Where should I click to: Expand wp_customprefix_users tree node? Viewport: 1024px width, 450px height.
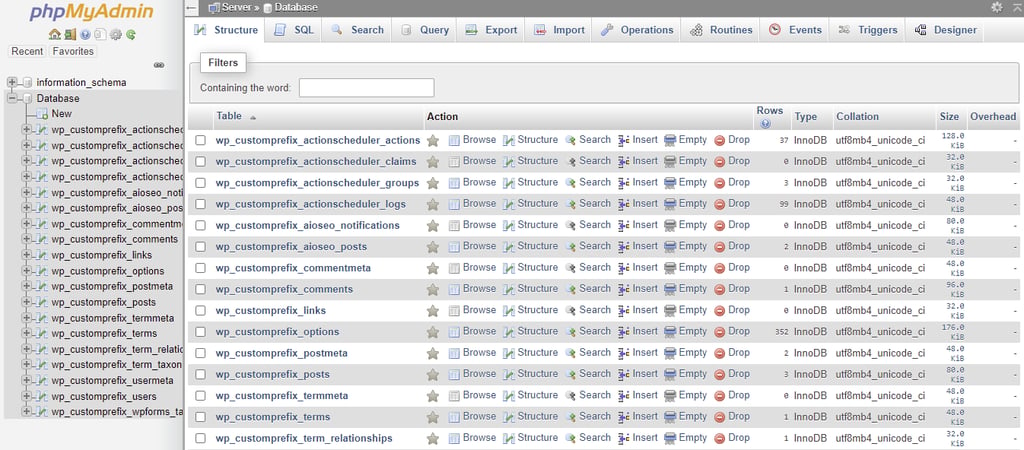click(27, 396)
